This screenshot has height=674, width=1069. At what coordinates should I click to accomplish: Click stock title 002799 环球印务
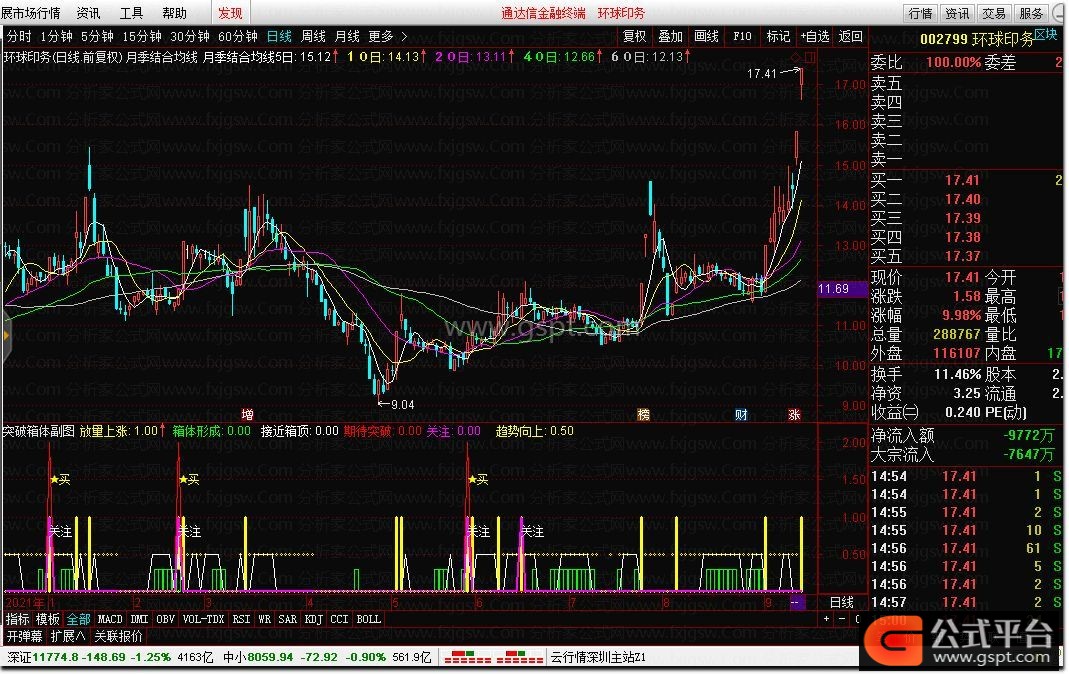point(976,40)
